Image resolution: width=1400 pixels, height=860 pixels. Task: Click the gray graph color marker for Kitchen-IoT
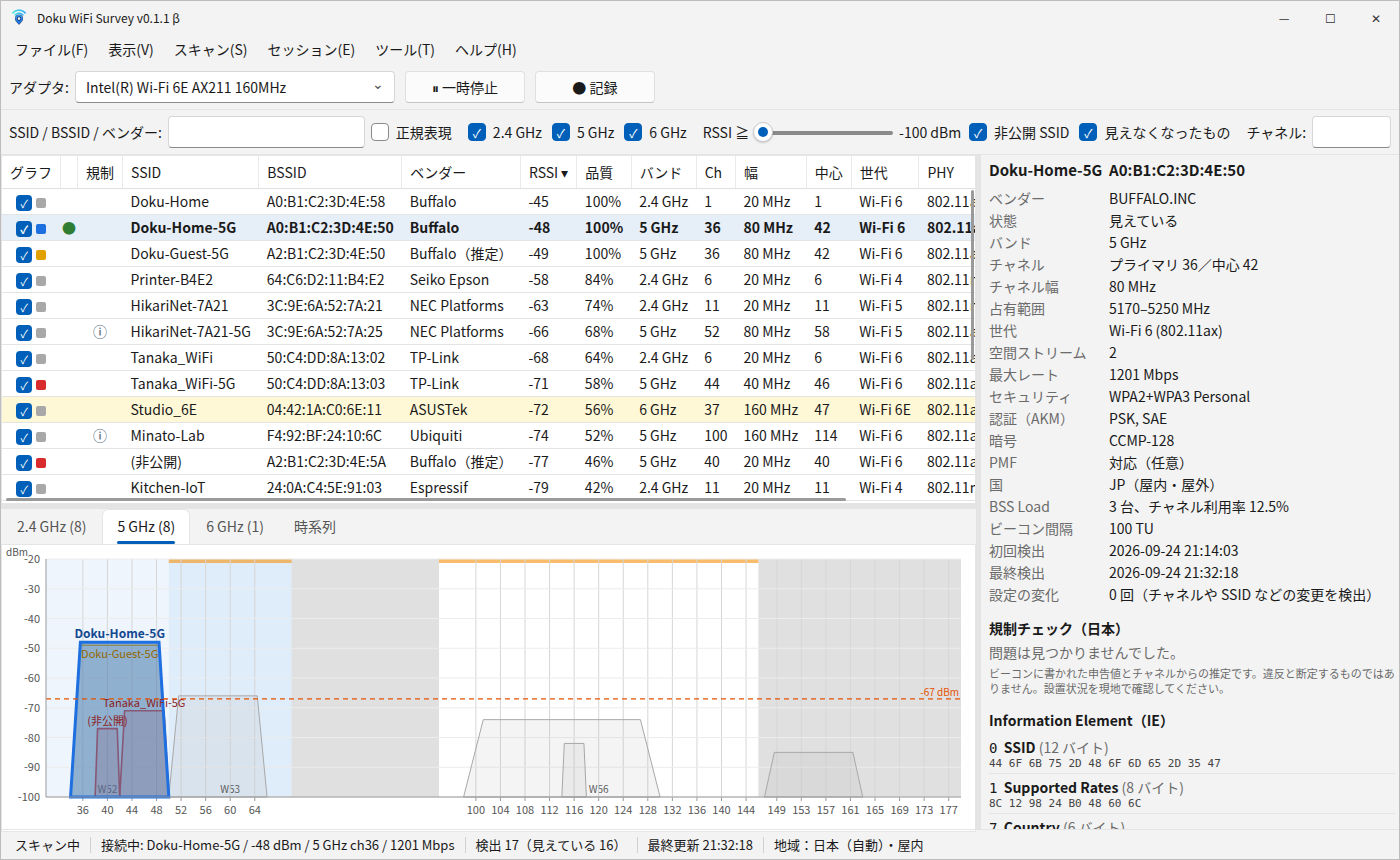(x=41, y=489)
